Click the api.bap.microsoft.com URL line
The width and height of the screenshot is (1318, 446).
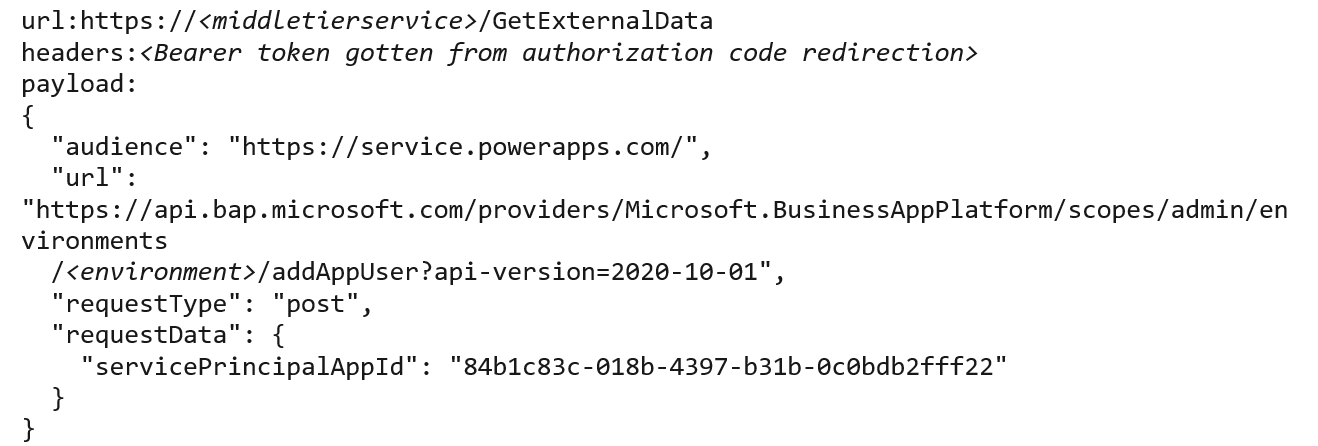coord(655,210)
